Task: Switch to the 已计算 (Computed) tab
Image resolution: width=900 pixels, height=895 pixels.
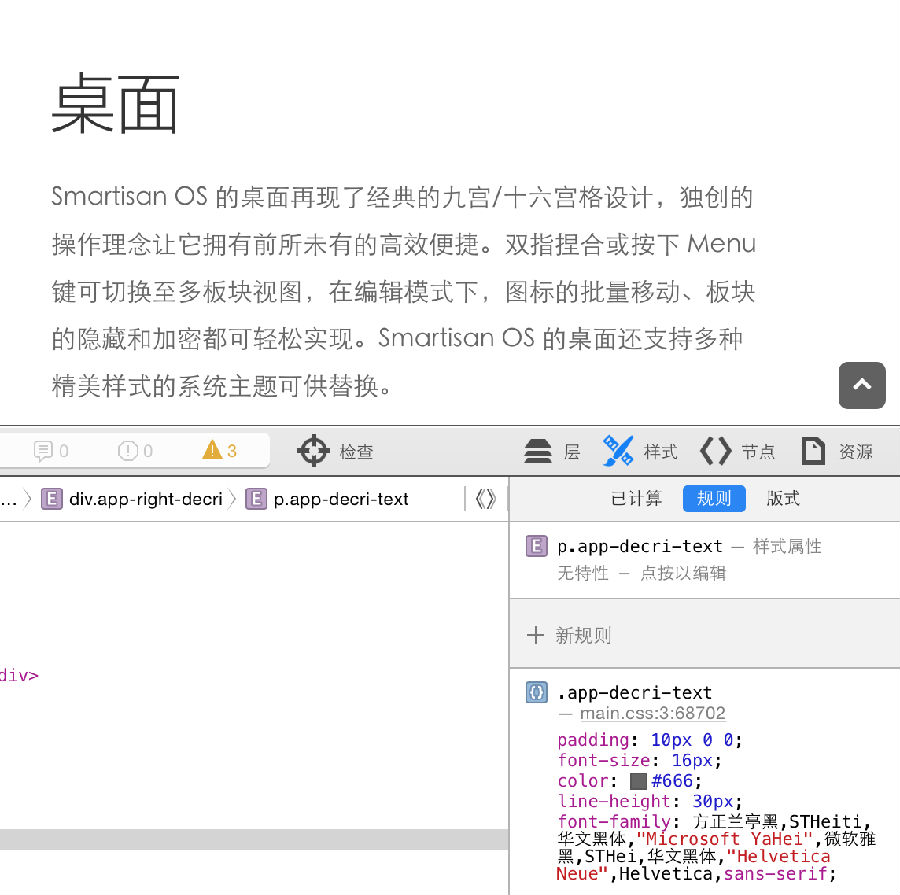Action: point(636,498)
